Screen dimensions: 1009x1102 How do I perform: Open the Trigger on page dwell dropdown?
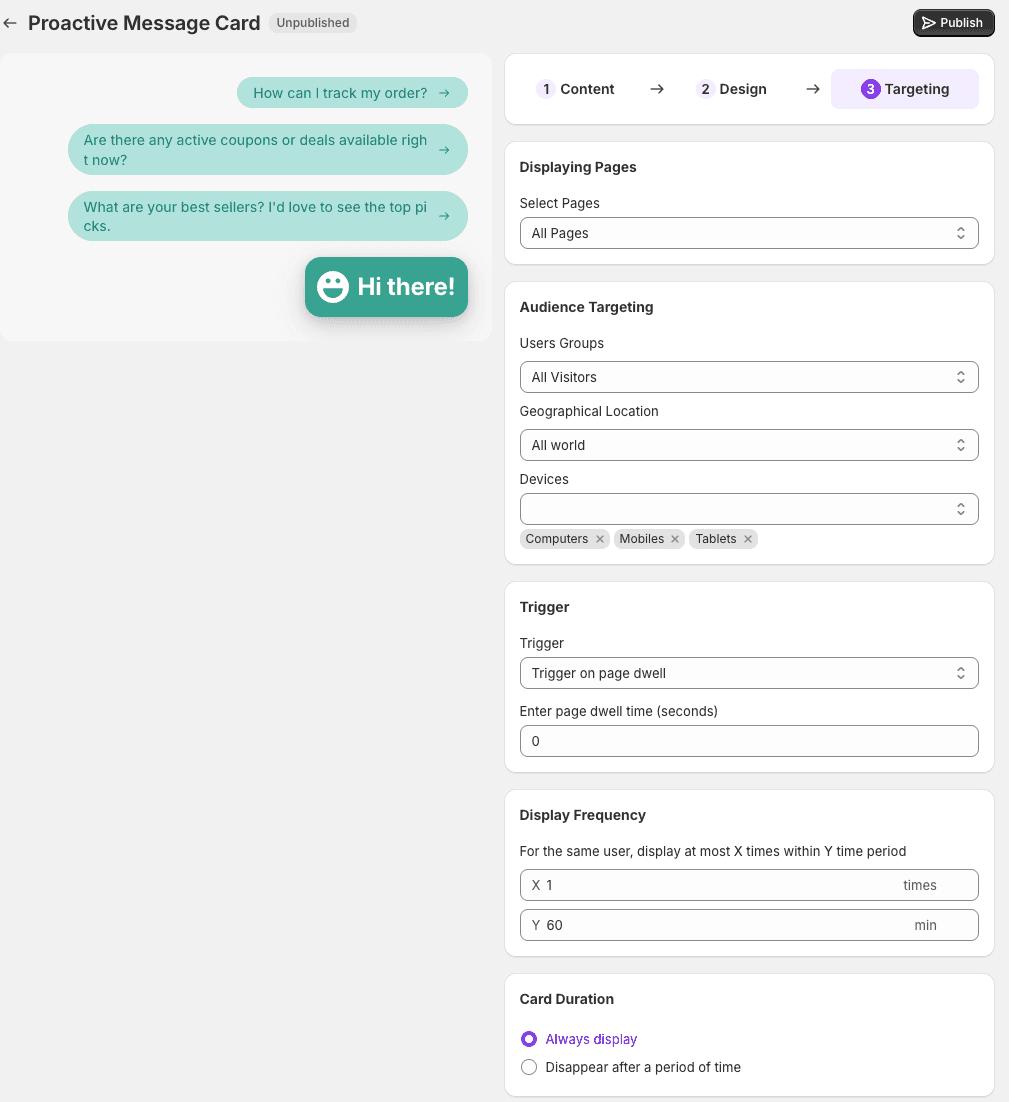749,673
